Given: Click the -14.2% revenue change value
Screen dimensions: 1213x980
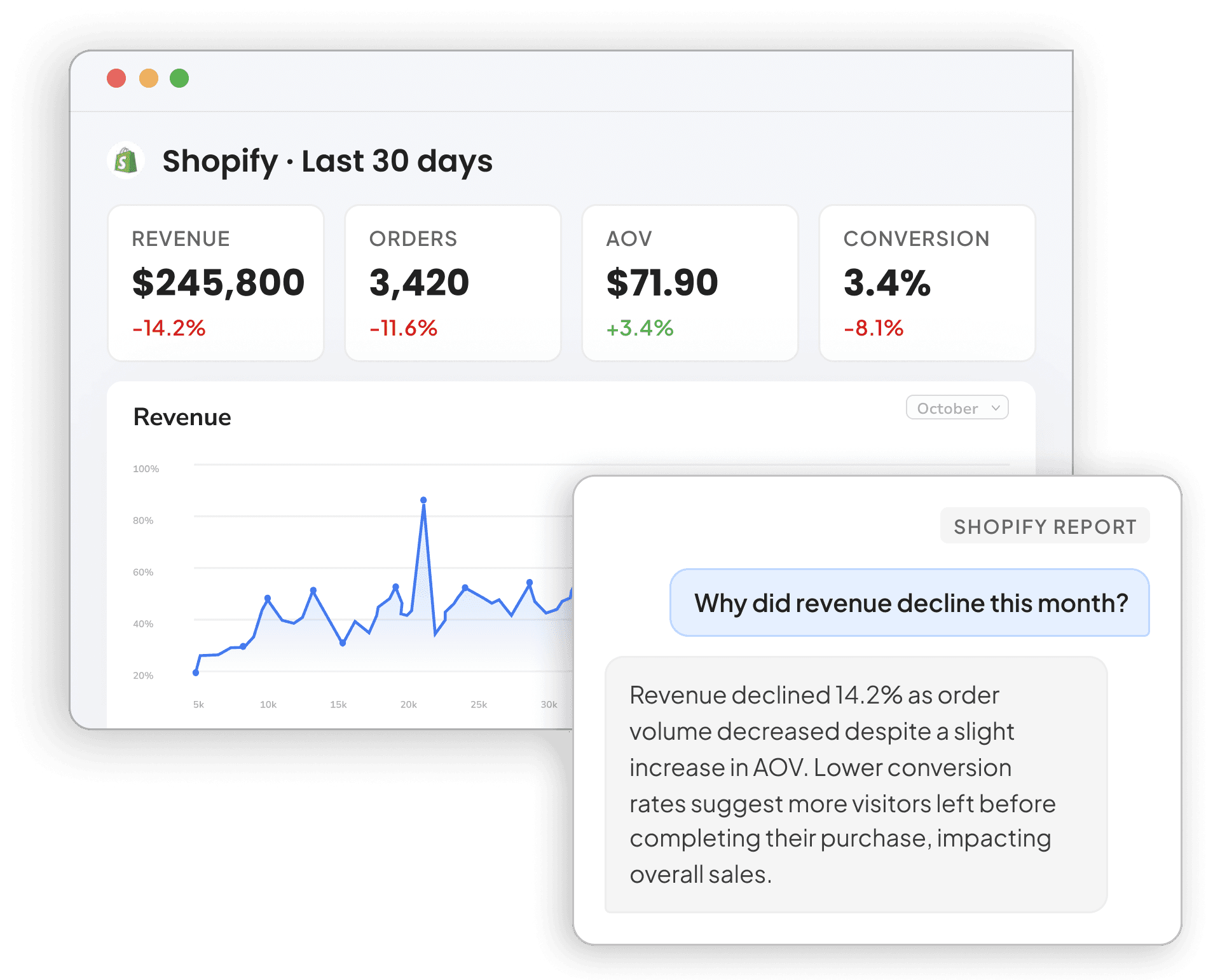Looking at the screenshot, I should tap(169, 328).
